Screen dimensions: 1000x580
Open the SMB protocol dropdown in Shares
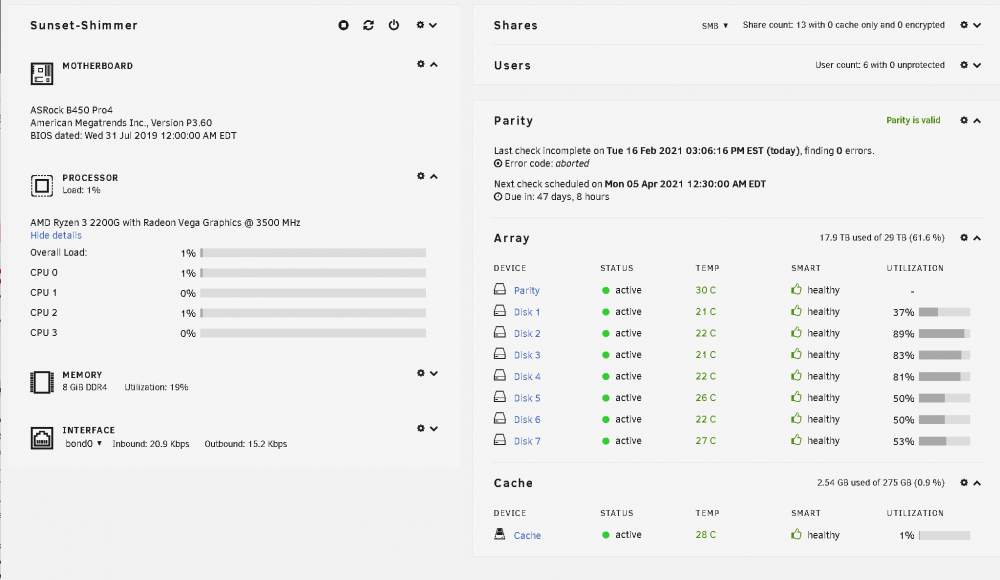(715, 26)
